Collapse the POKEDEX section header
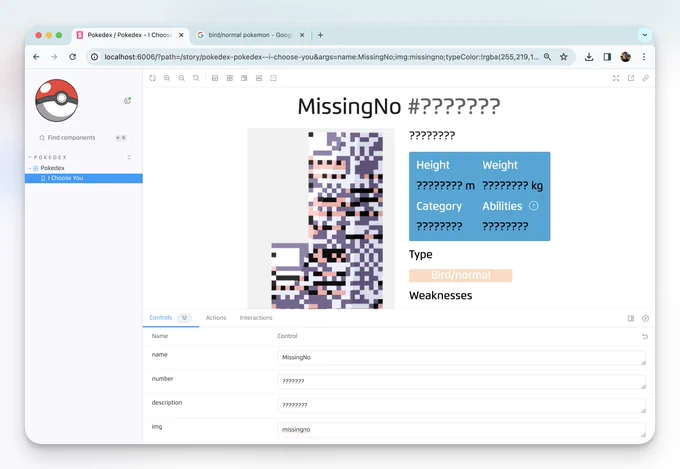The height and width of the screenshot is (469, 680). (x=48, y=157)
